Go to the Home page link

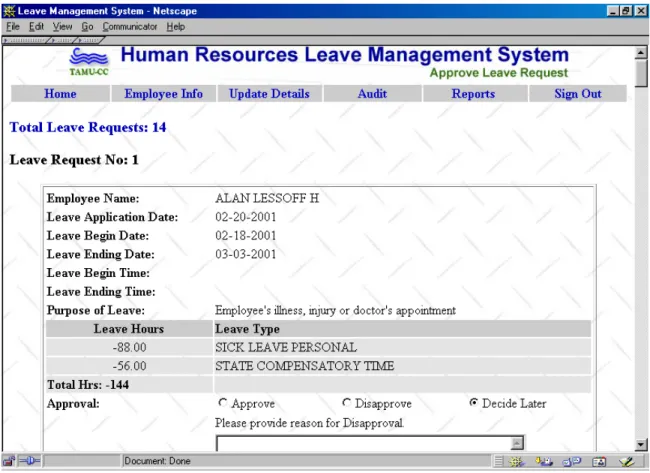click(x=61, y=94)
